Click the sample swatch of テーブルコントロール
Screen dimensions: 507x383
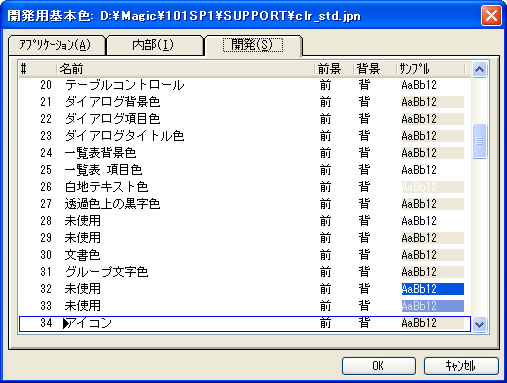pos(433,85)
